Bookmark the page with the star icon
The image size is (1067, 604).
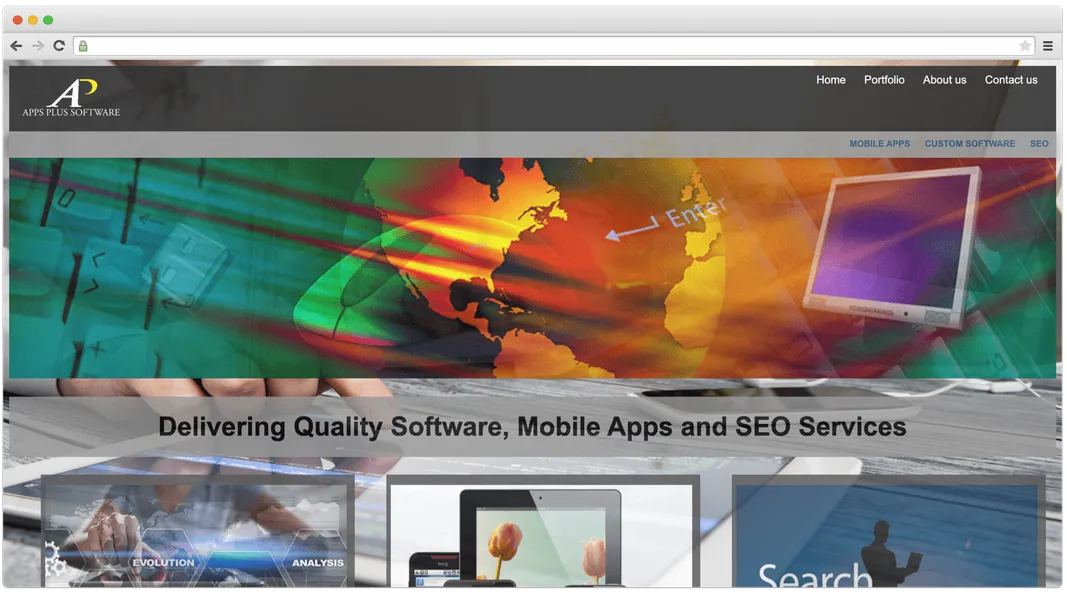pyautogui.click(x=1025, y=45)
